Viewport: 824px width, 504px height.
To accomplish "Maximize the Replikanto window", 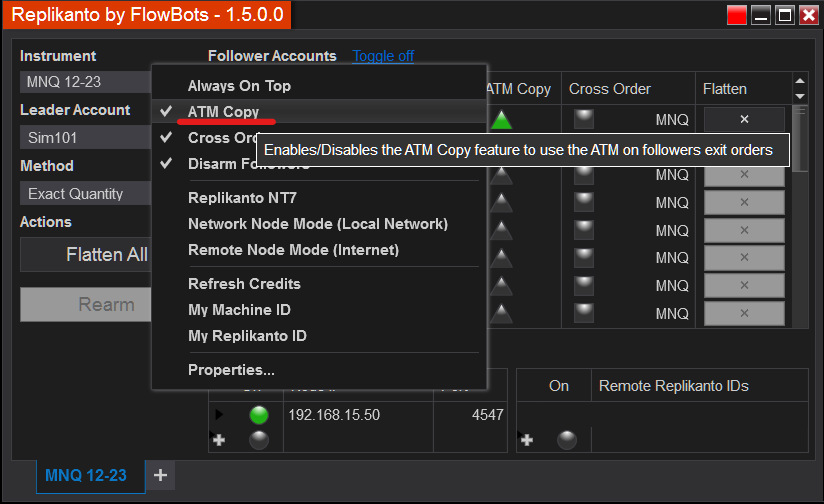I will tap(785, 15).
